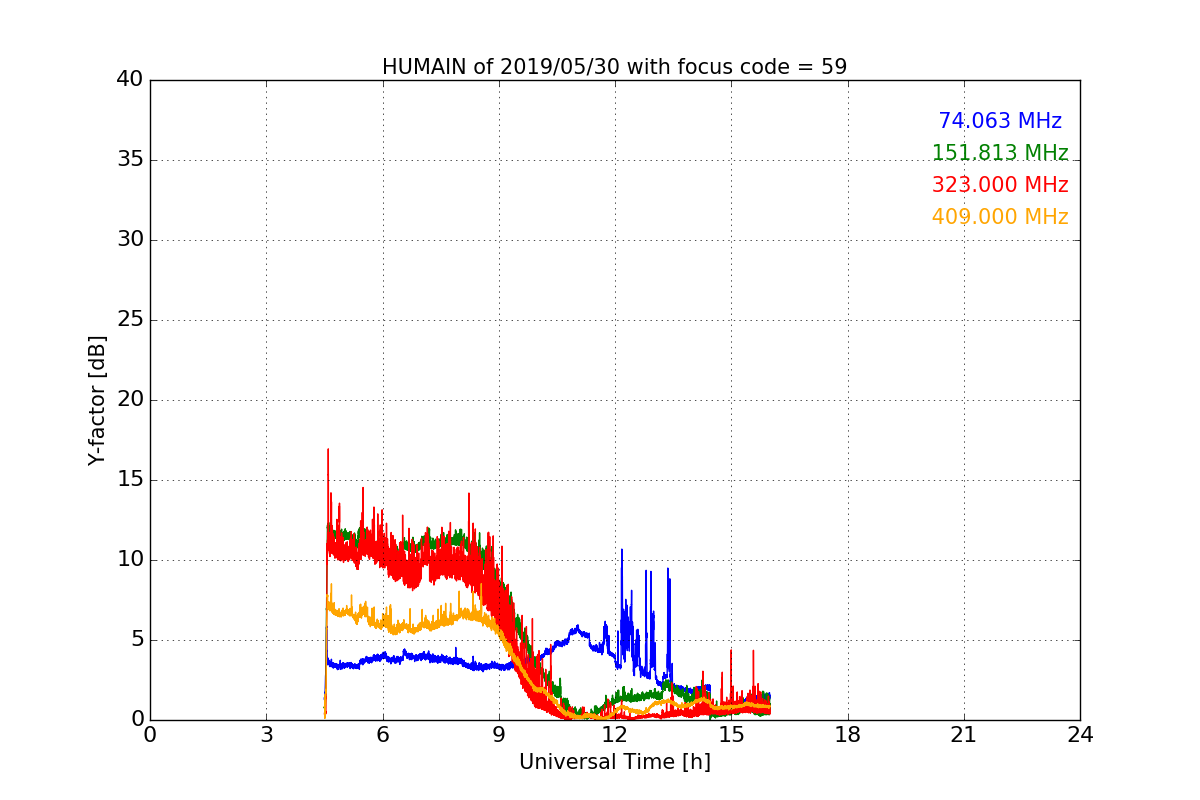Click the "Y-factor [dB]" axis label

pos(96,400)
